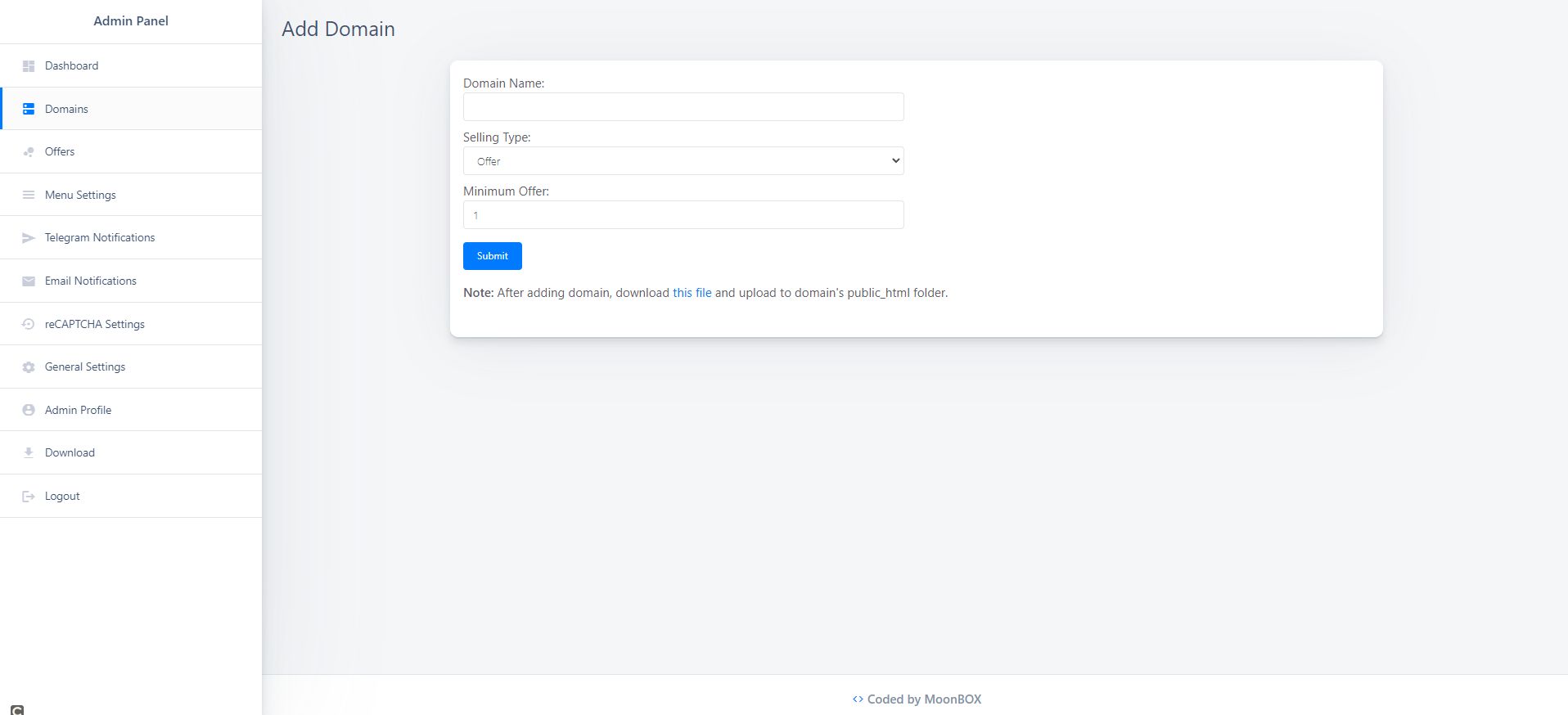This screenshot has height=715, width=1568.
Task: Click the Admin Profile user icon
Action: [29, 410]
